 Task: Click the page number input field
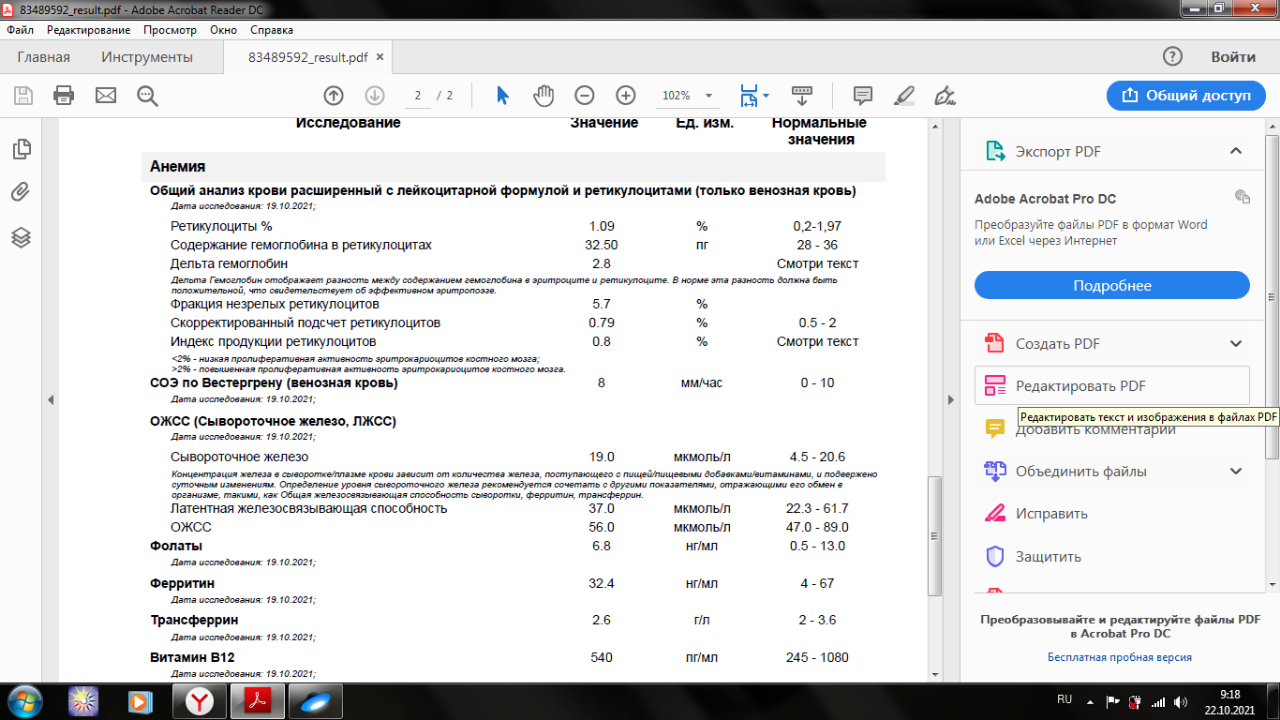point(417,96)
